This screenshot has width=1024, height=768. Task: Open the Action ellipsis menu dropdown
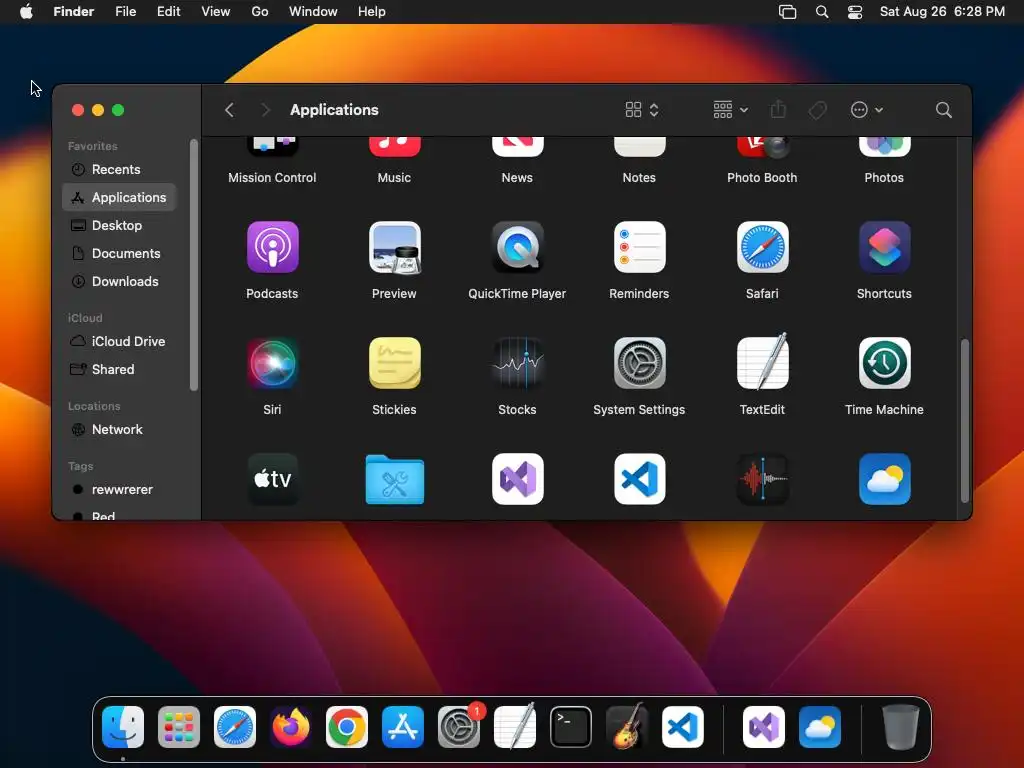point(867,110)
